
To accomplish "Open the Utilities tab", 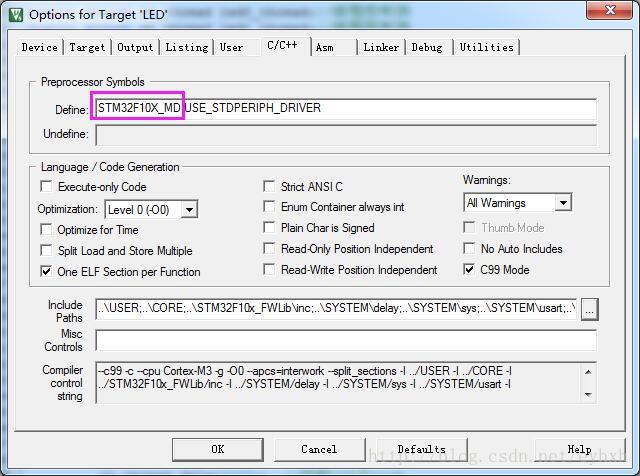I will coord(487,47).
